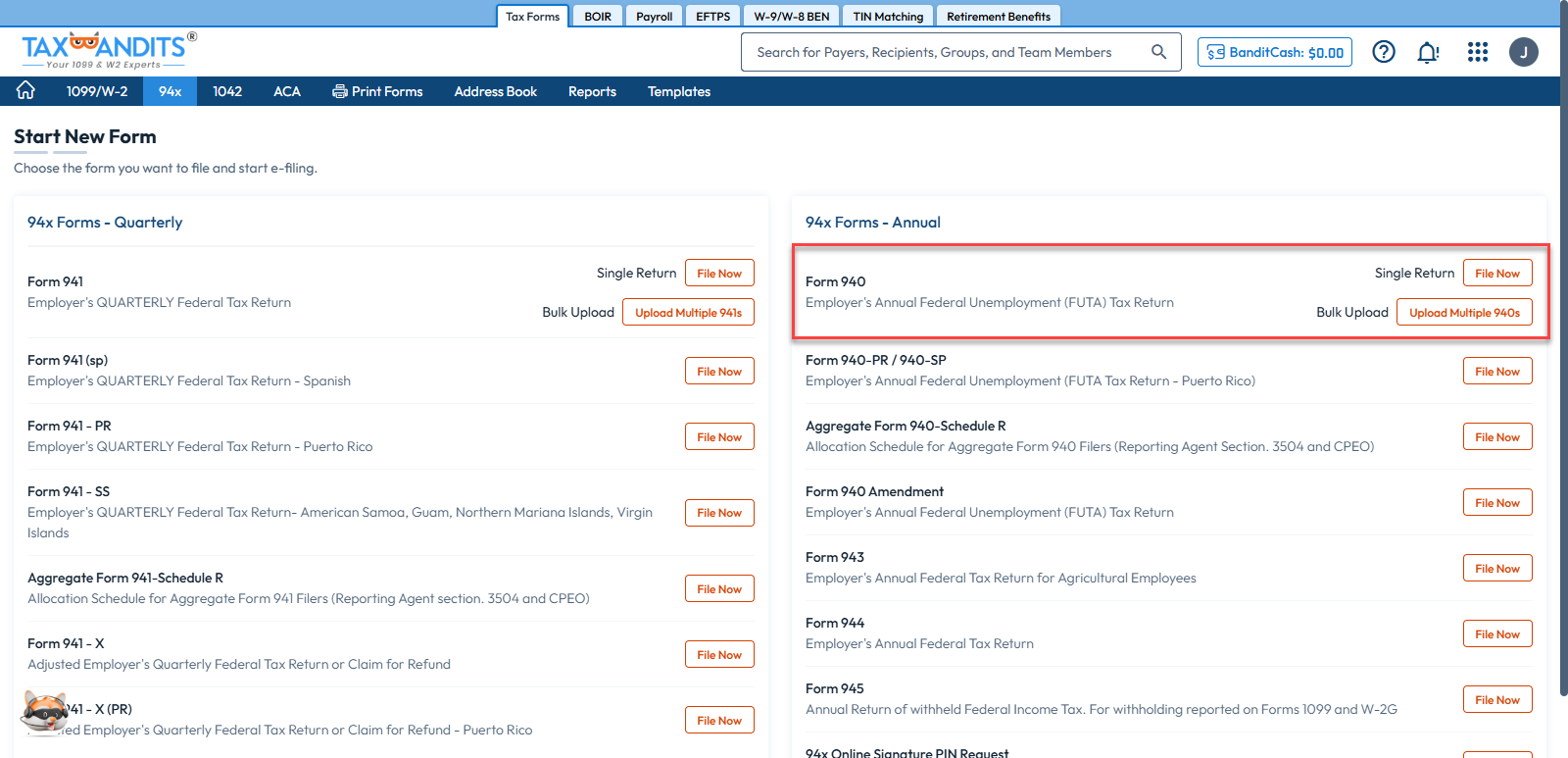Click the Home icon in navigation bar
The image size is (1568, 758).
click(25, 90)
